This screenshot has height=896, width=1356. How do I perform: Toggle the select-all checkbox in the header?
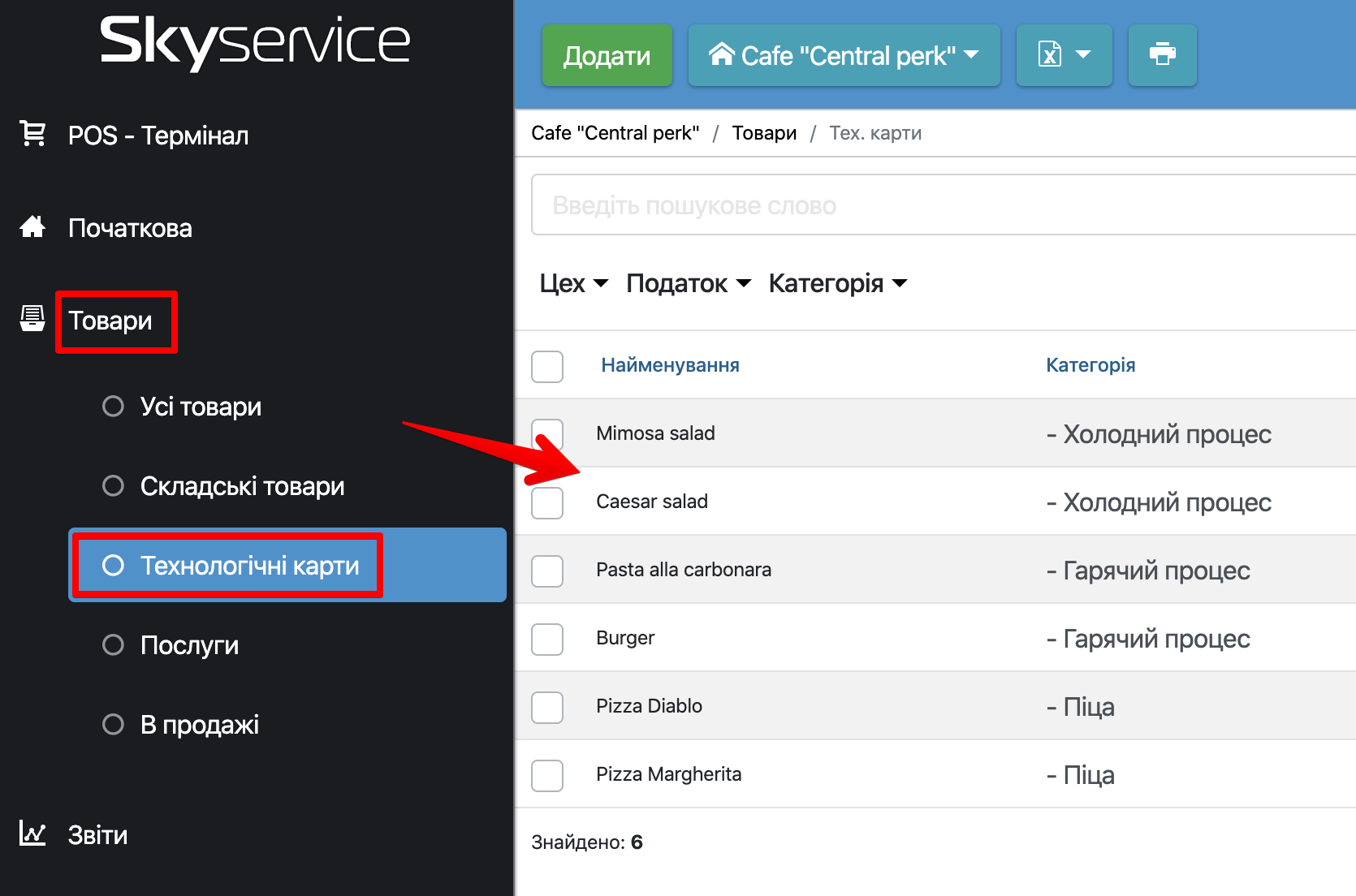click(x=547, y=366)
